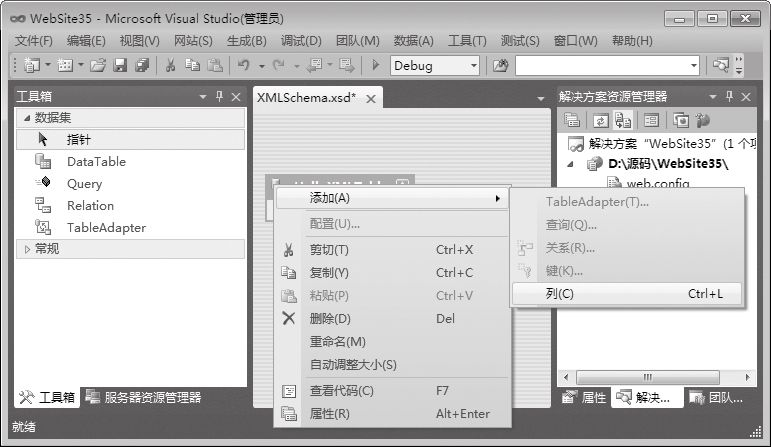
Task: Click the Navigate Forward toolbar icon
Action: (347, 65)
